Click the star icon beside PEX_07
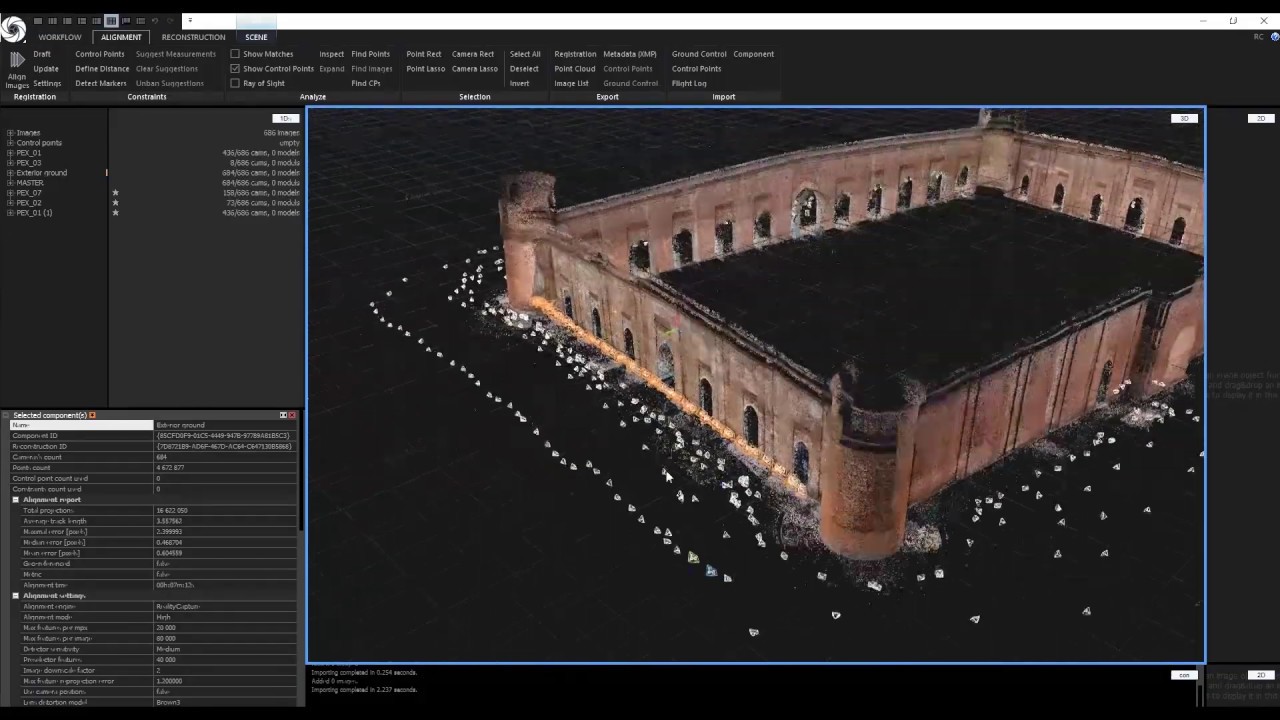The image size is (1280, 720). point(115,193)
